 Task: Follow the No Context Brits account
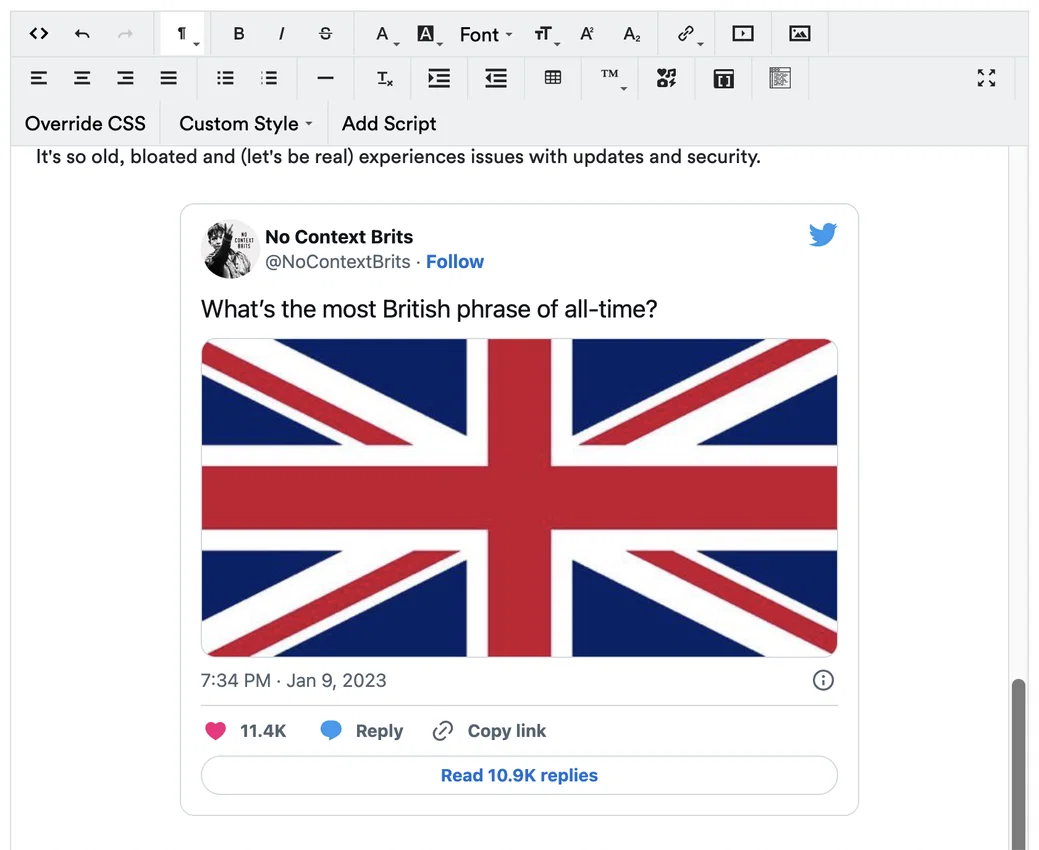click(x=455, y=262)
